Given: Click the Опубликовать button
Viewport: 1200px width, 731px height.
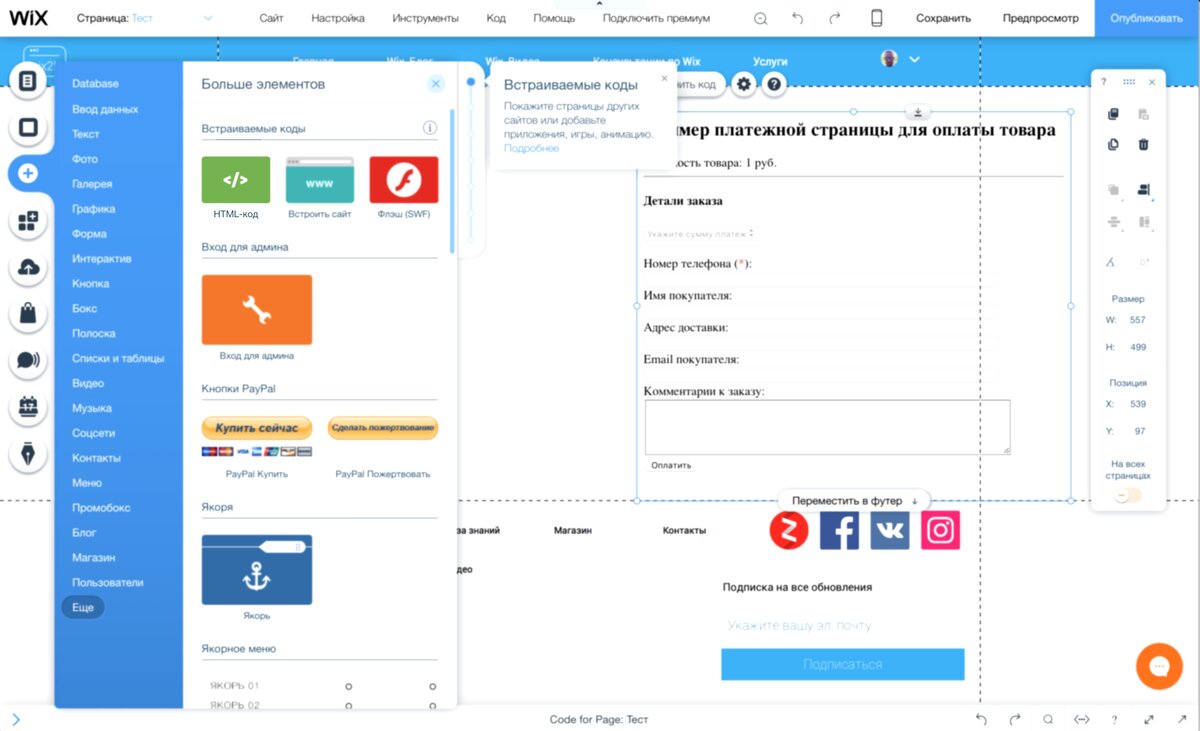Looking at the screenshot, I should tap(1146, 18).
